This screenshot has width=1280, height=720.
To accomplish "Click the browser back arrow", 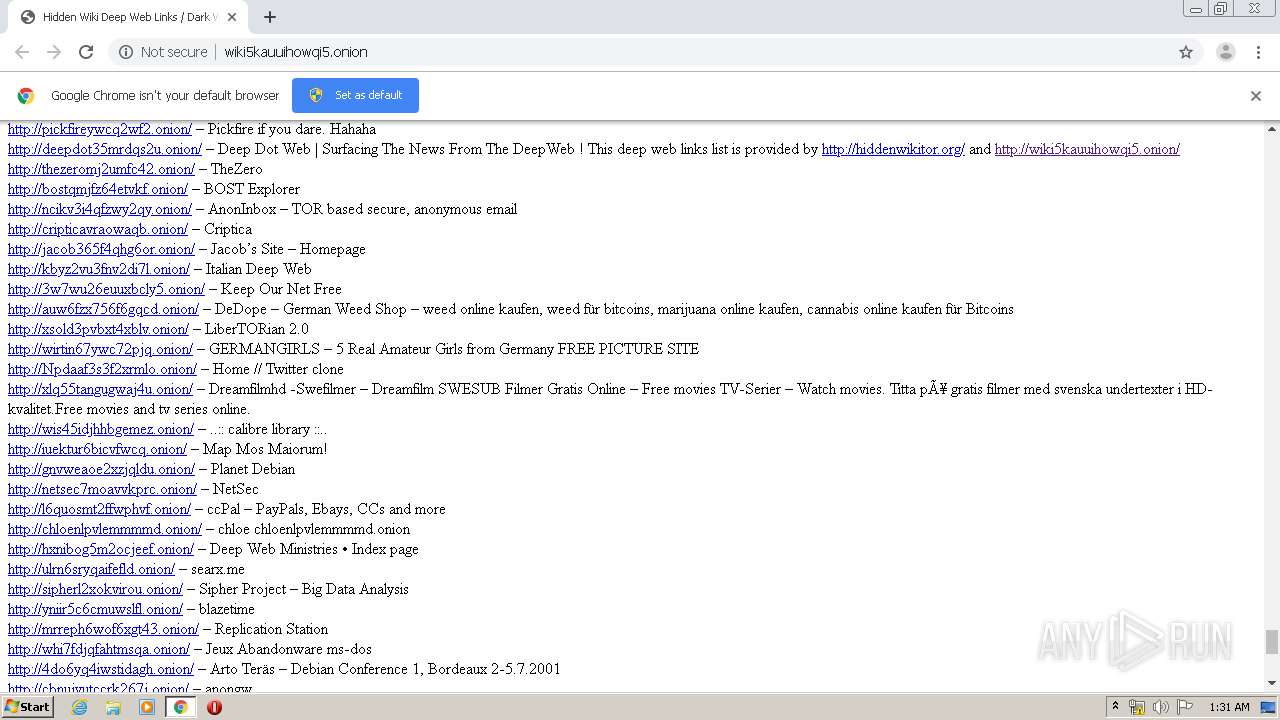I will click(22, 52).
